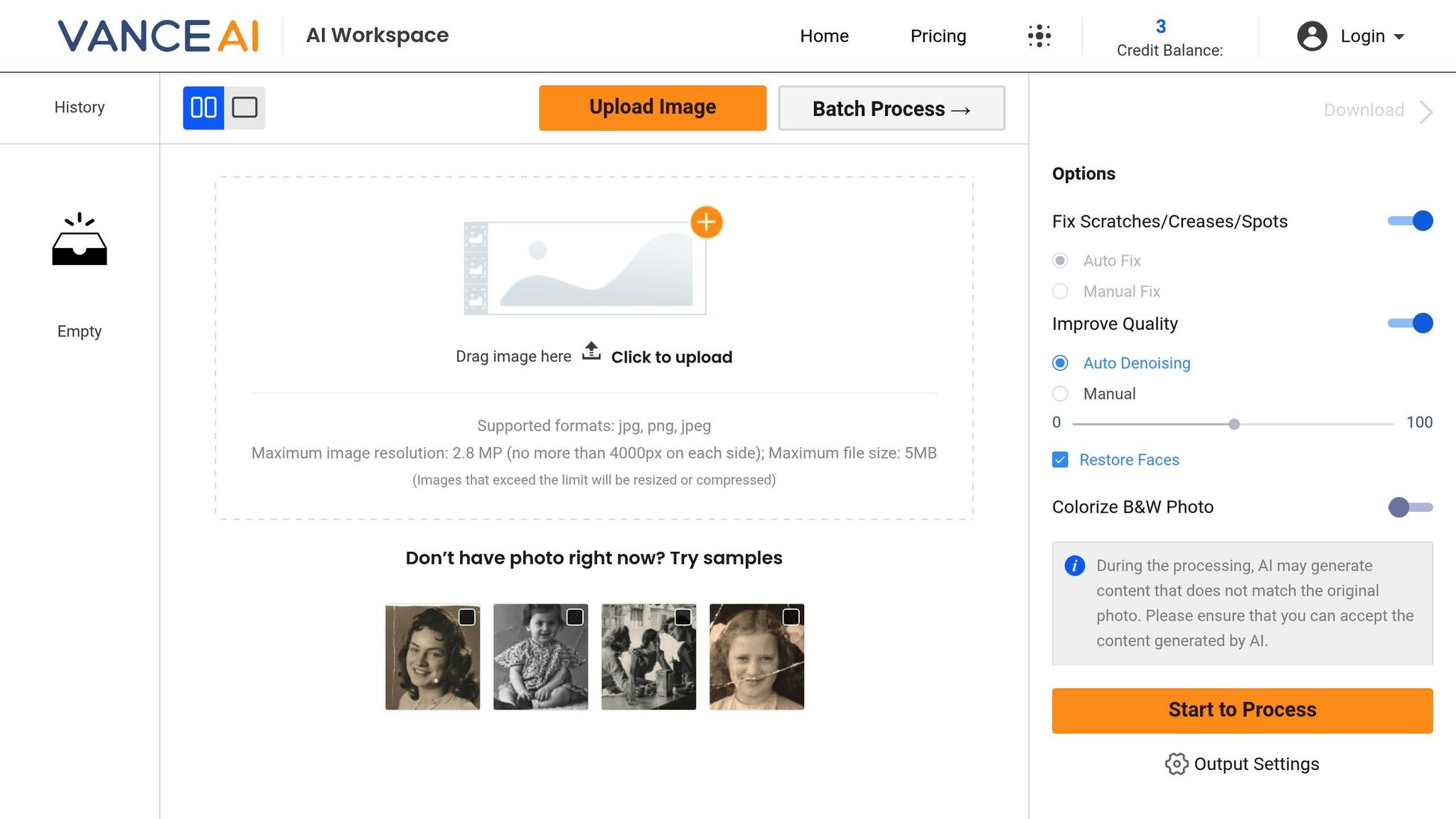Click the empty history inbox icon
Screen dimensions: 1456x819
point(80,240)
